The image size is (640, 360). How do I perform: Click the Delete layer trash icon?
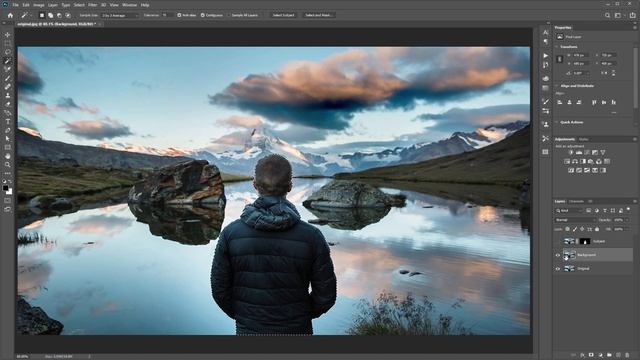click(x=627, y=355)
